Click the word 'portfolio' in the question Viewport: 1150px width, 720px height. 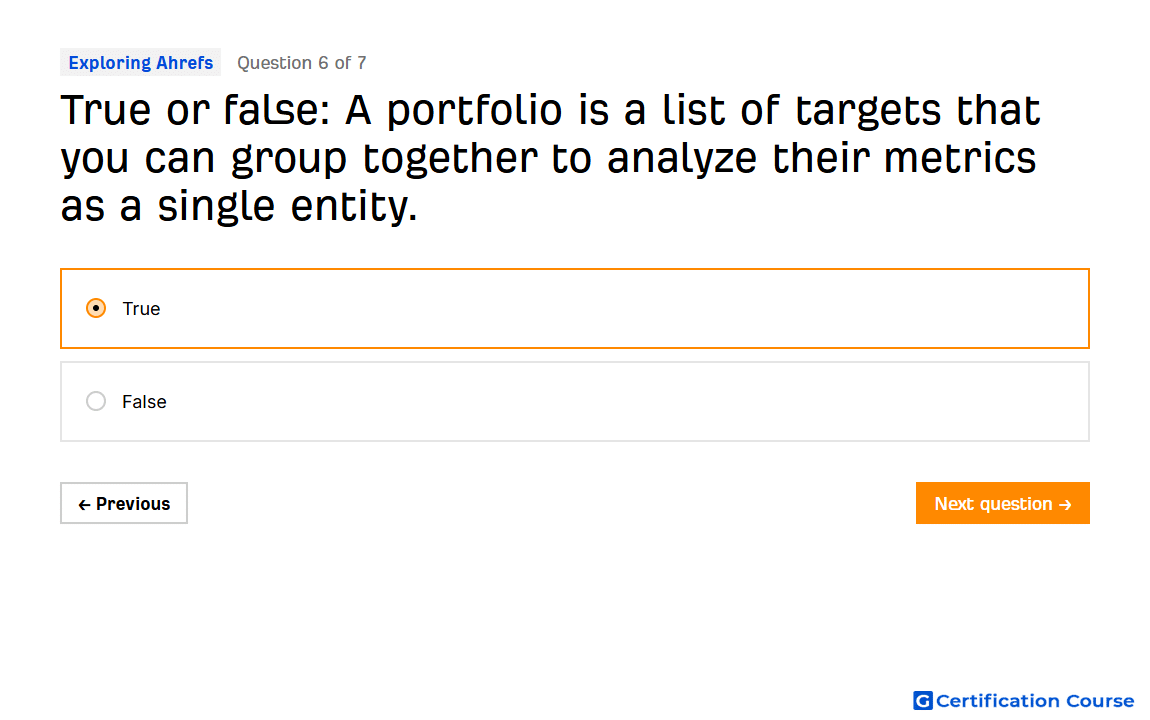pyautogui.click(x=475, y=111)
